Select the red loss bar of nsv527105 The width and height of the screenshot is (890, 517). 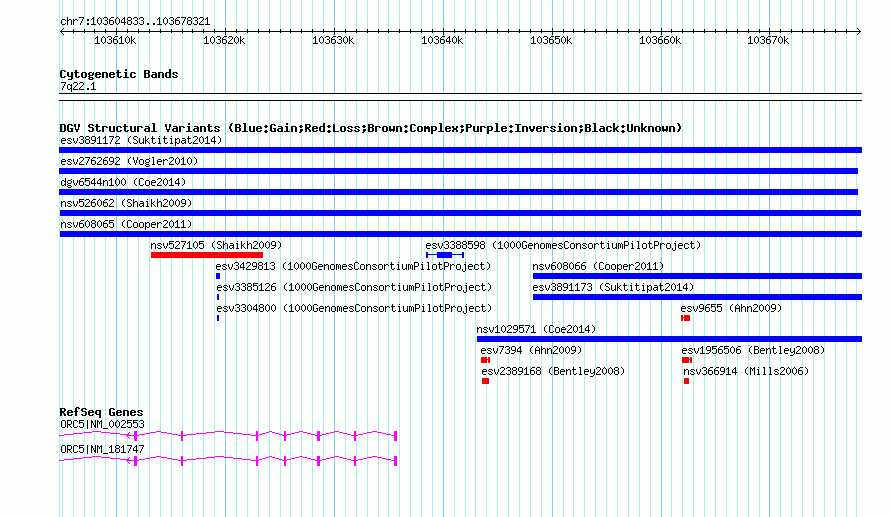click(207, 255)
